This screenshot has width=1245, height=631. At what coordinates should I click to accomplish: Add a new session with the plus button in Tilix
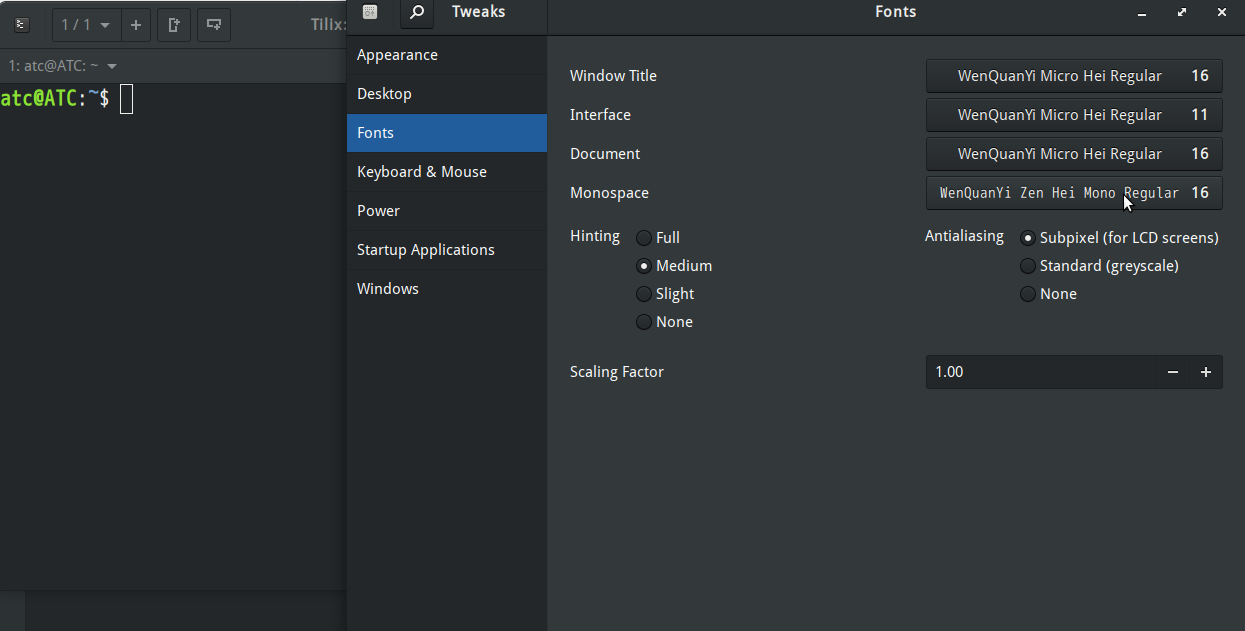tap(136, 25)
